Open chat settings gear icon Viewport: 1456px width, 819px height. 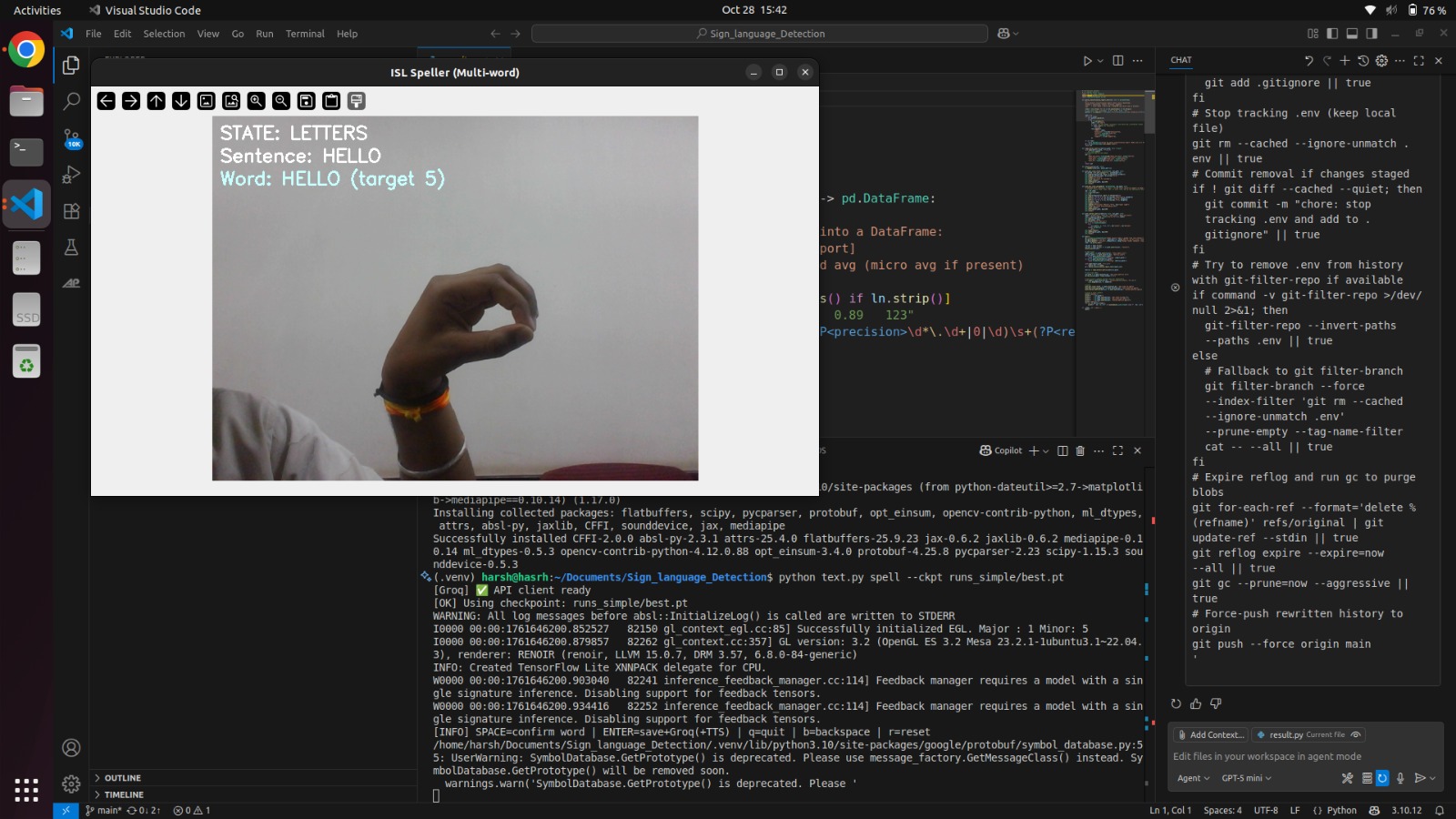tap(1381, 61)
